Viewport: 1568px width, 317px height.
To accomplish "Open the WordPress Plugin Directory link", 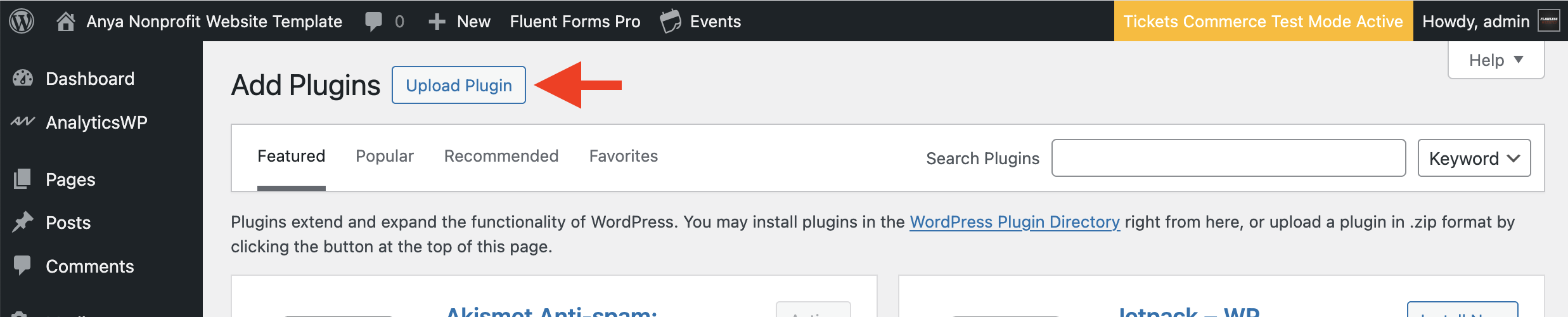I will pos(1015,222).
